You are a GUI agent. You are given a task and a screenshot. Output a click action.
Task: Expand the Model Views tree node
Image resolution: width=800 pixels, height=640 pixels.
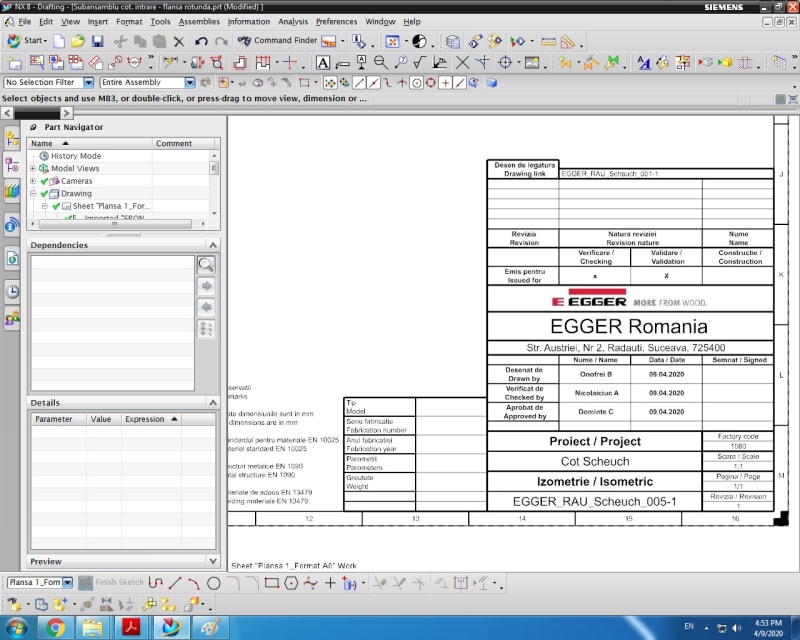click(33, 168)
